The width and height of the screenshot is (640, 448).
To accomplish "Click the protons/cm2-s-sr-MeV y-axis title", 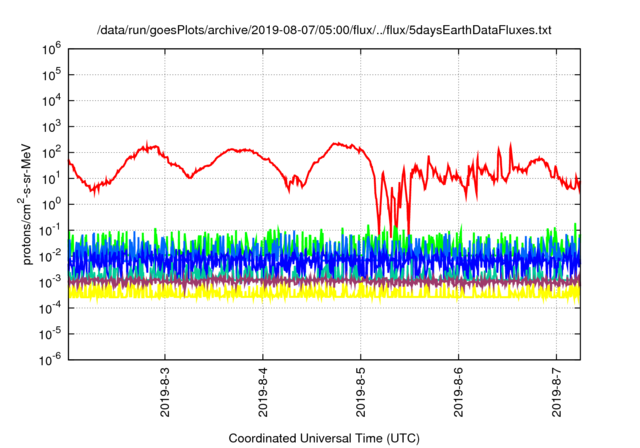I will tap(25, 204).
